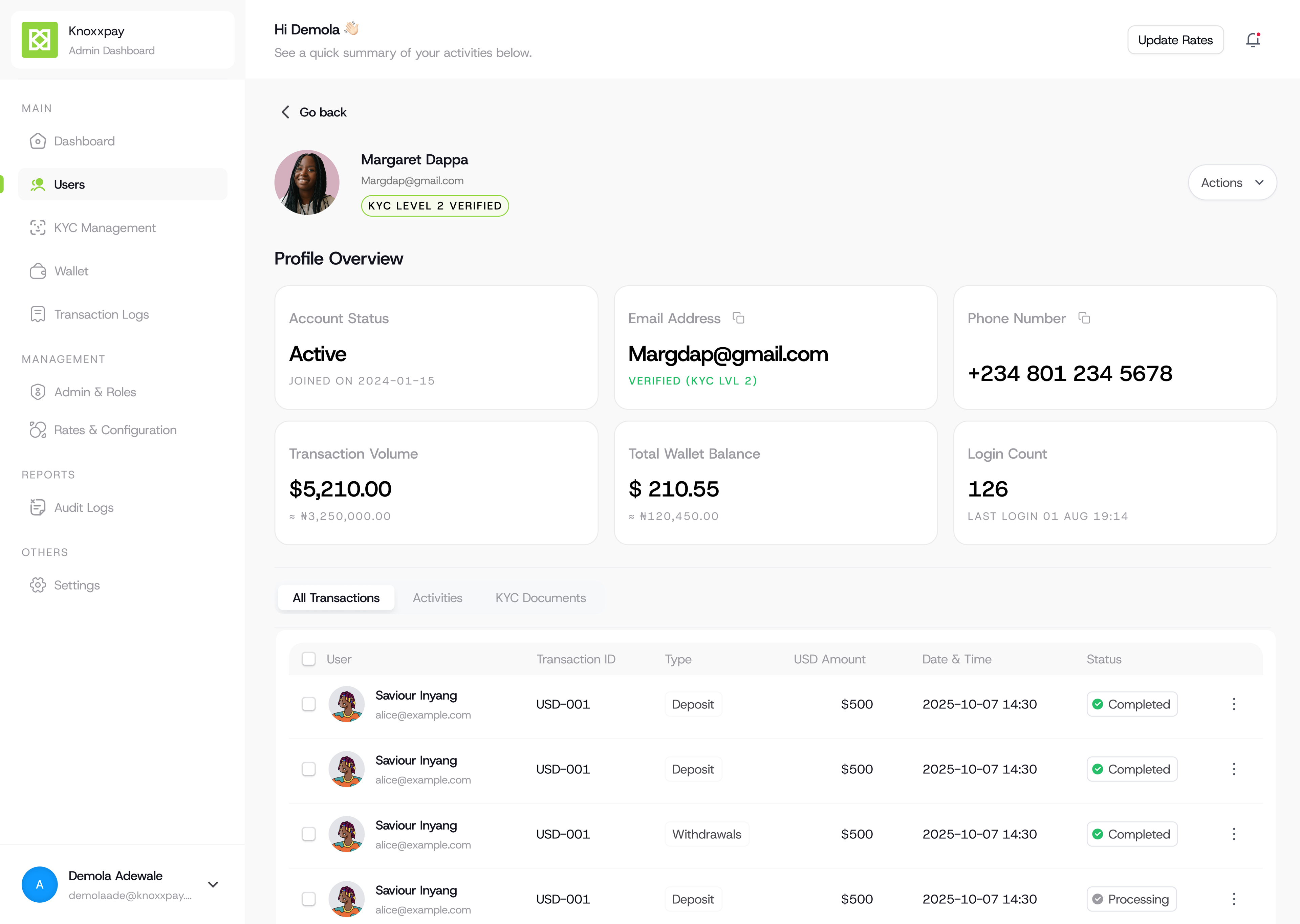
Task: Click the Dashboard sidebar icon
Action: (x=38, y=141)
